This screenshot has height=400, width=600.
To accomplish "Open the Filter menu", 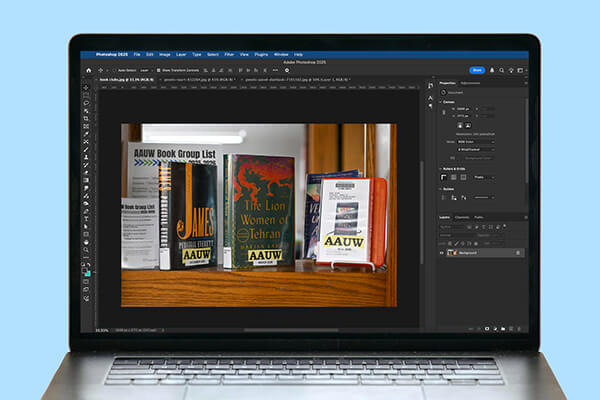I will [x=229, y=54].
